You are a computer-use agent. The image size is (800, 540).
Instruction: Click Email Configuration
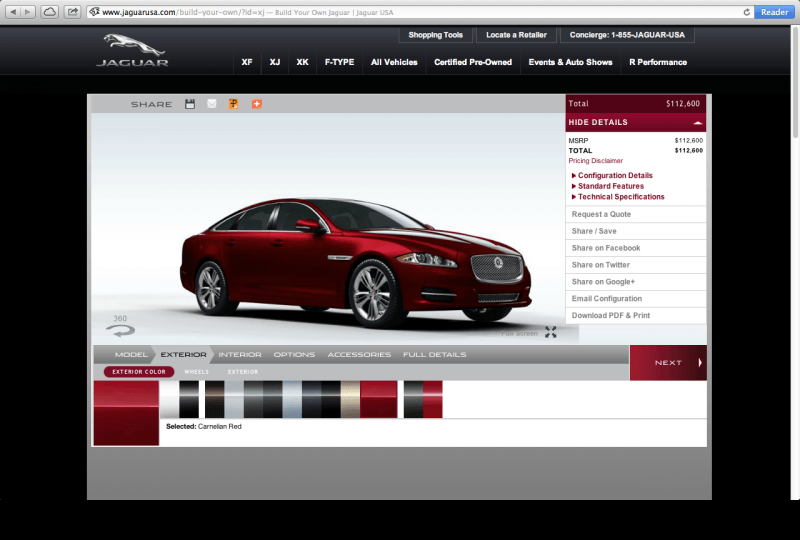(636, 299)
